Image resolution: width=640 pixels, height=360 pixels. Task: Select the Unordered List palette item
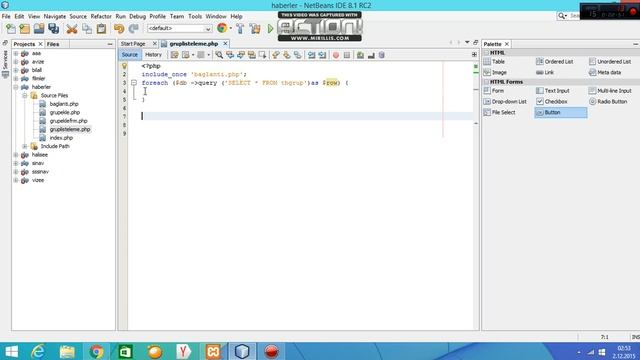click(610, 62)
